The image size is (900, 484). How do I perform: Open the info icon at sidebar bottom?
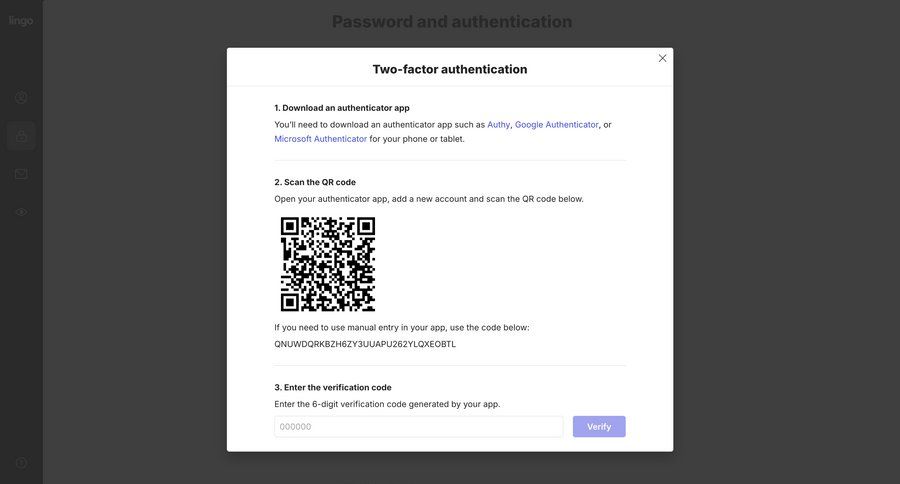tap(21, 463)
